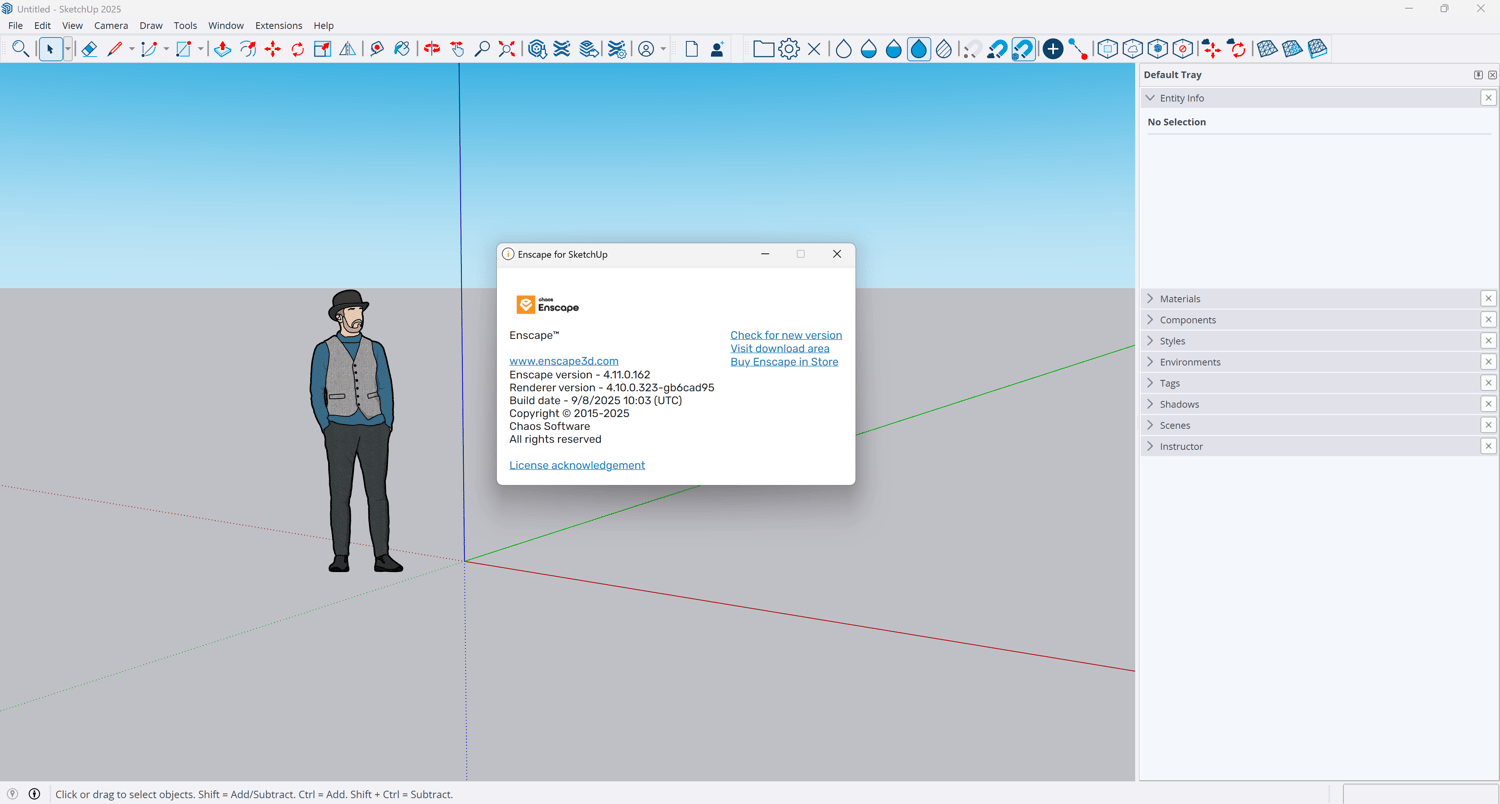Click the empty outlined droplet icon

[x=844, y=49]
